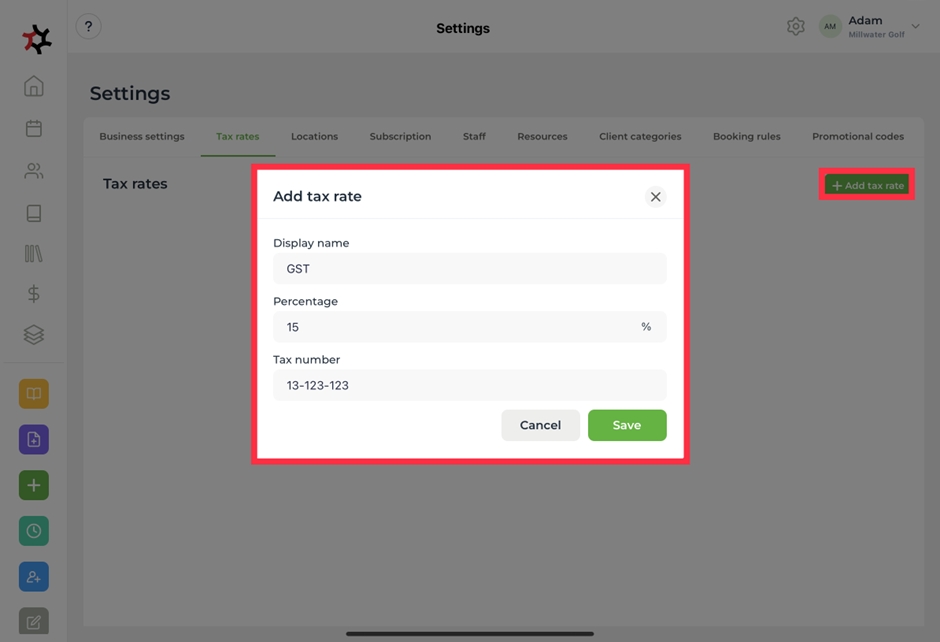Click the Add tax rate button
940x642 pixels.
coord(867,185)
